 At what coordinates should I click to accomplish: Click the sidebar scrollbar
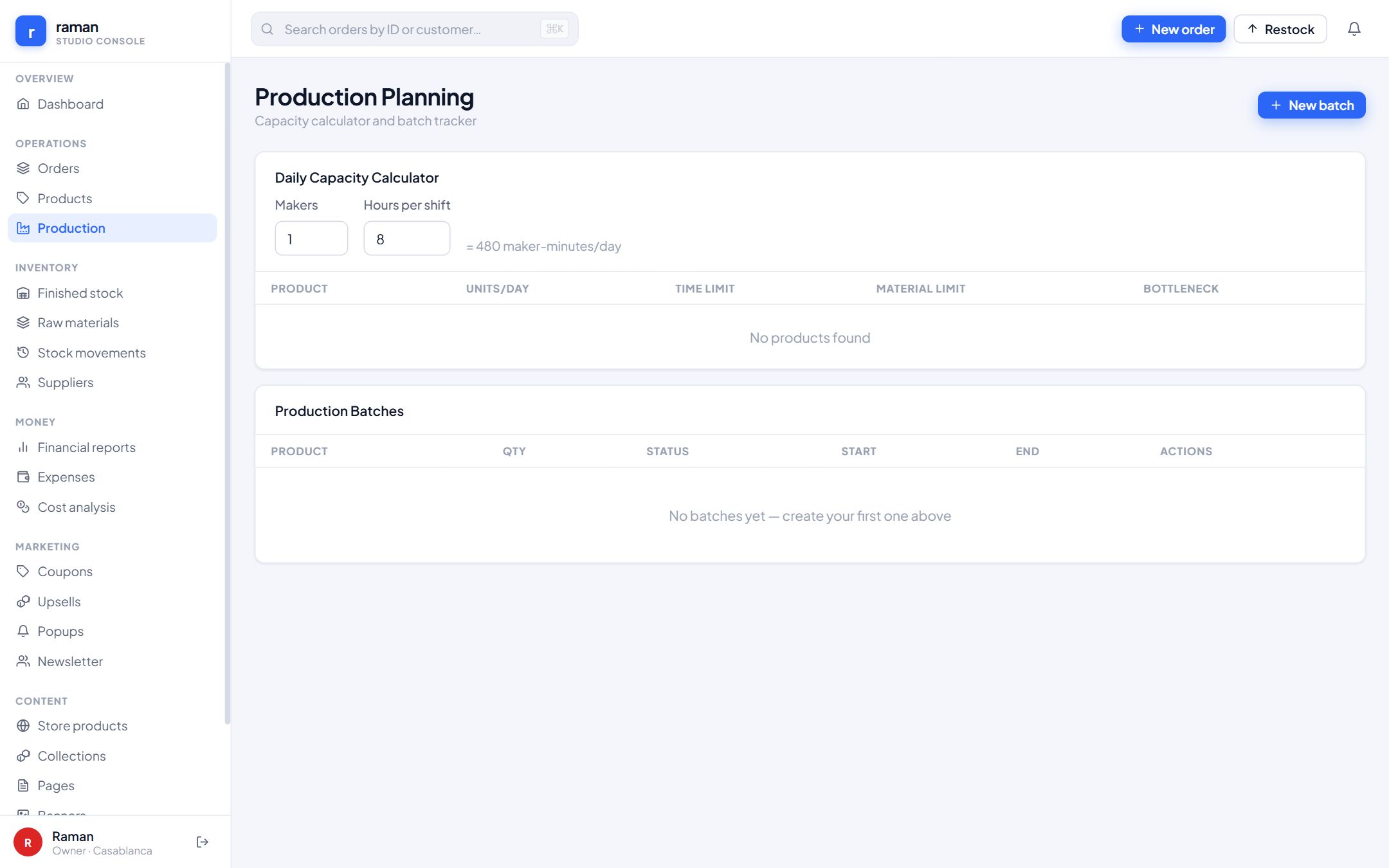pyautogui.click(x=227, y=393)
